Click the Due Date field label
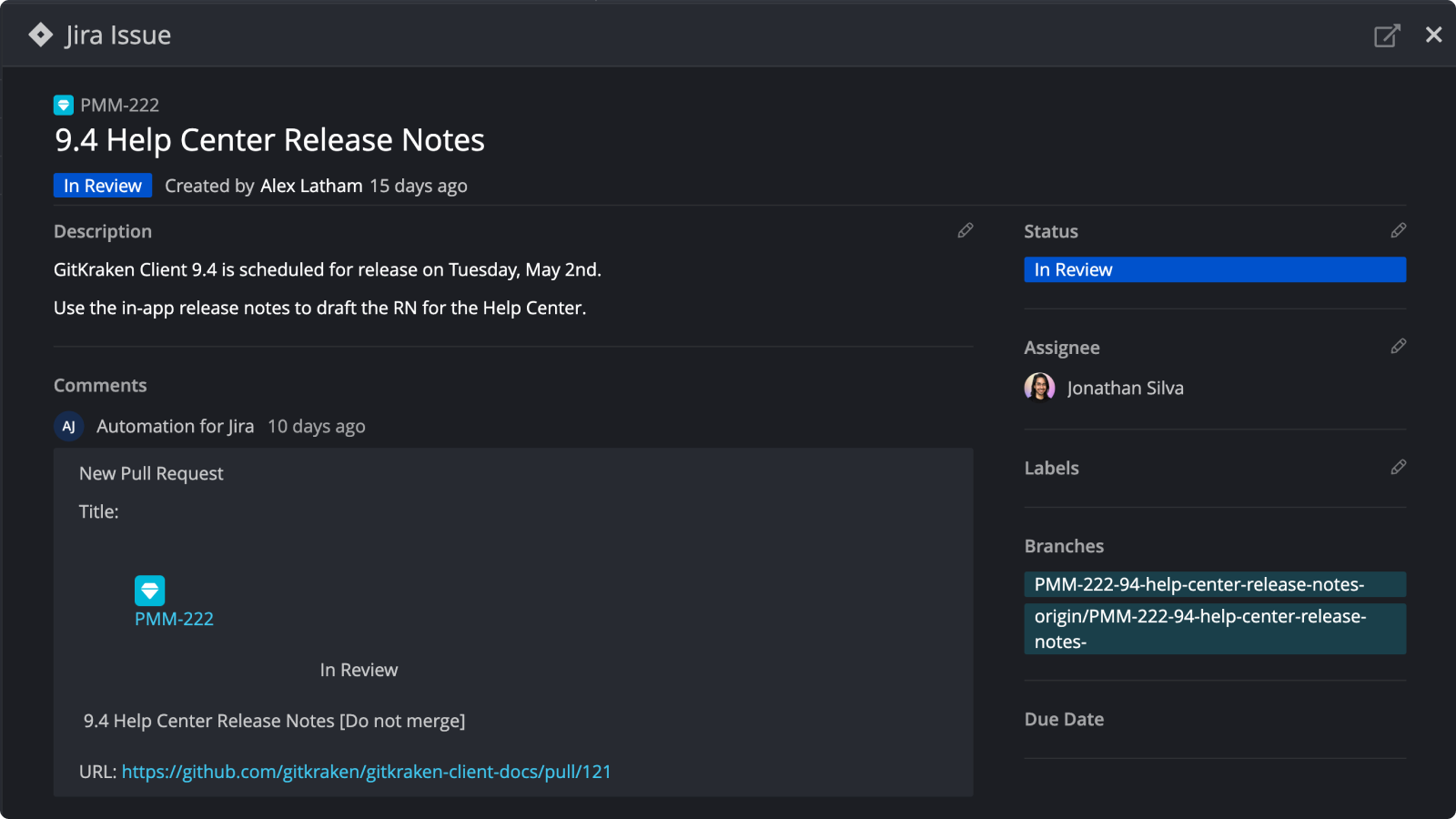Image resolution: width=1456 pixels, height=819 pixels. (x=1064, y=719)
